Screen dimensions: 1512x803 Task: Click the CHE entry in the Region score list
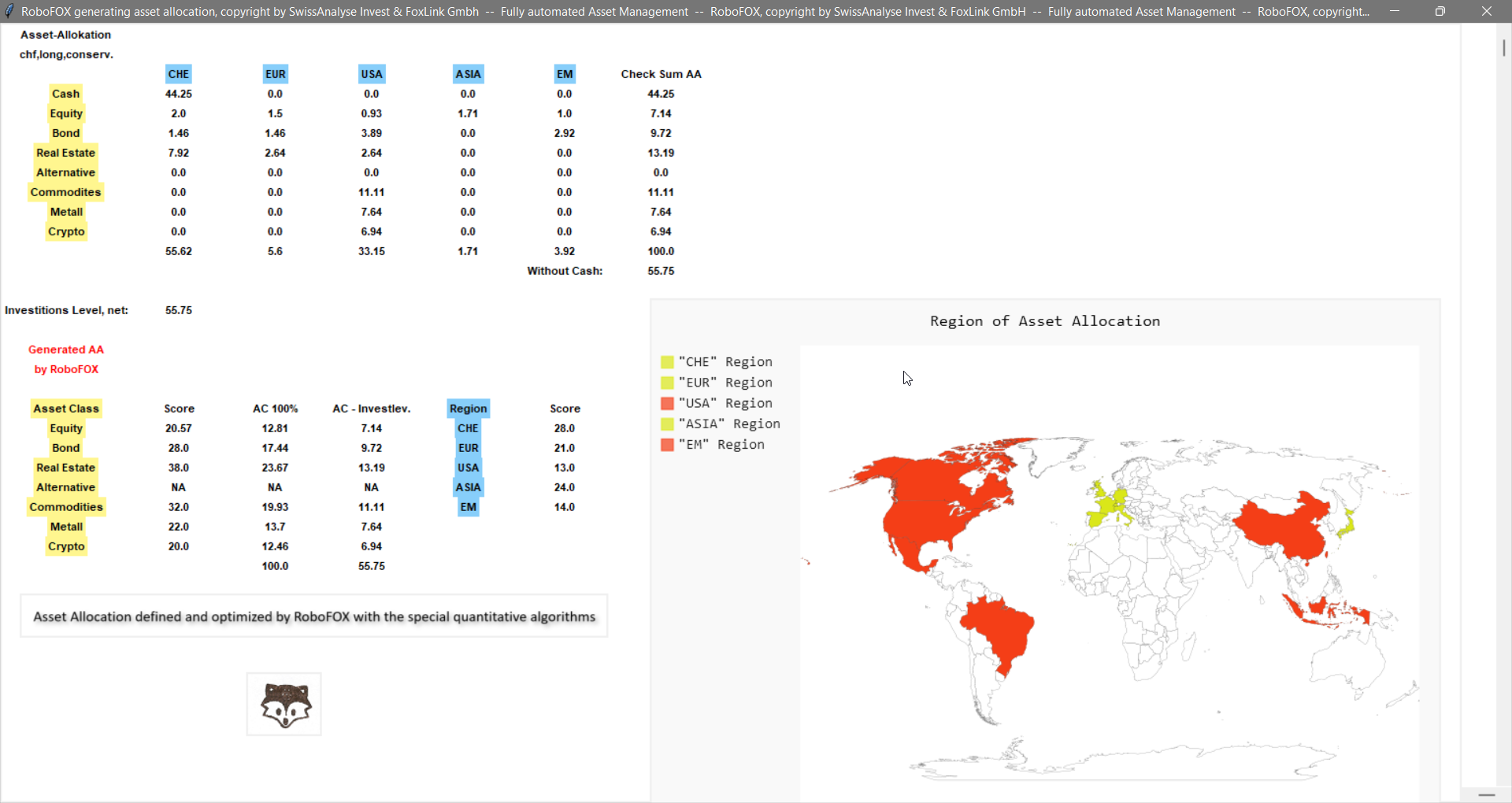coord(468,428)
